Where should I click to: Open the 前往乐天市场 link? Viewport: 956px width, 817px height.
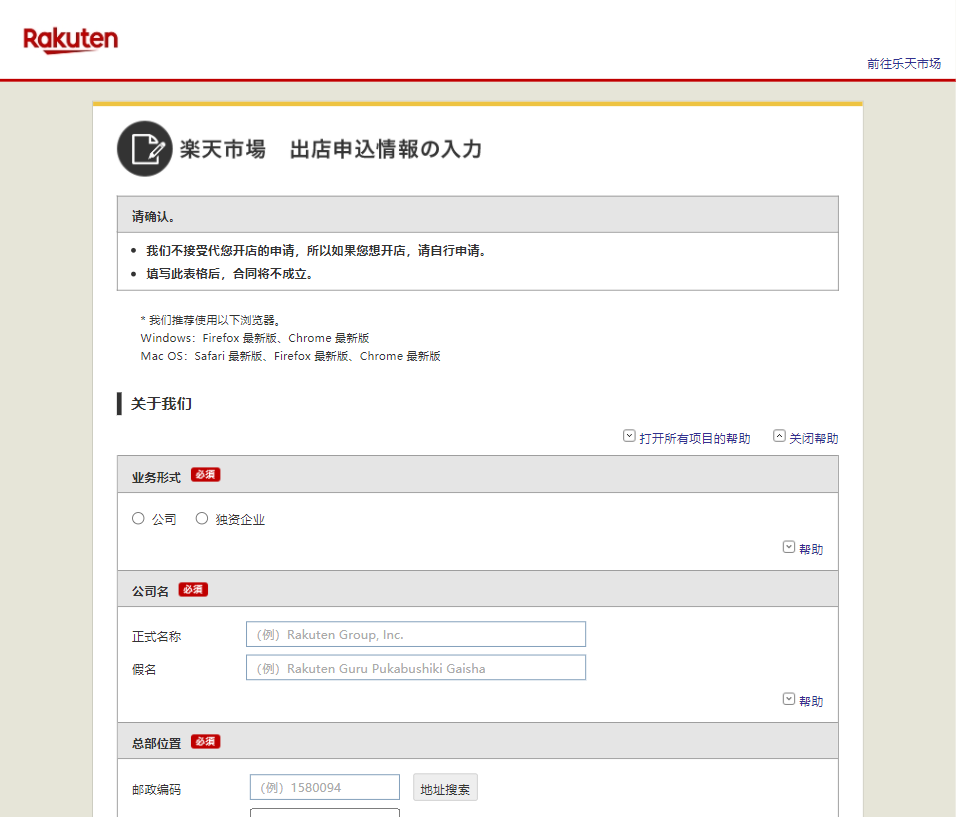tap(904, 63)
